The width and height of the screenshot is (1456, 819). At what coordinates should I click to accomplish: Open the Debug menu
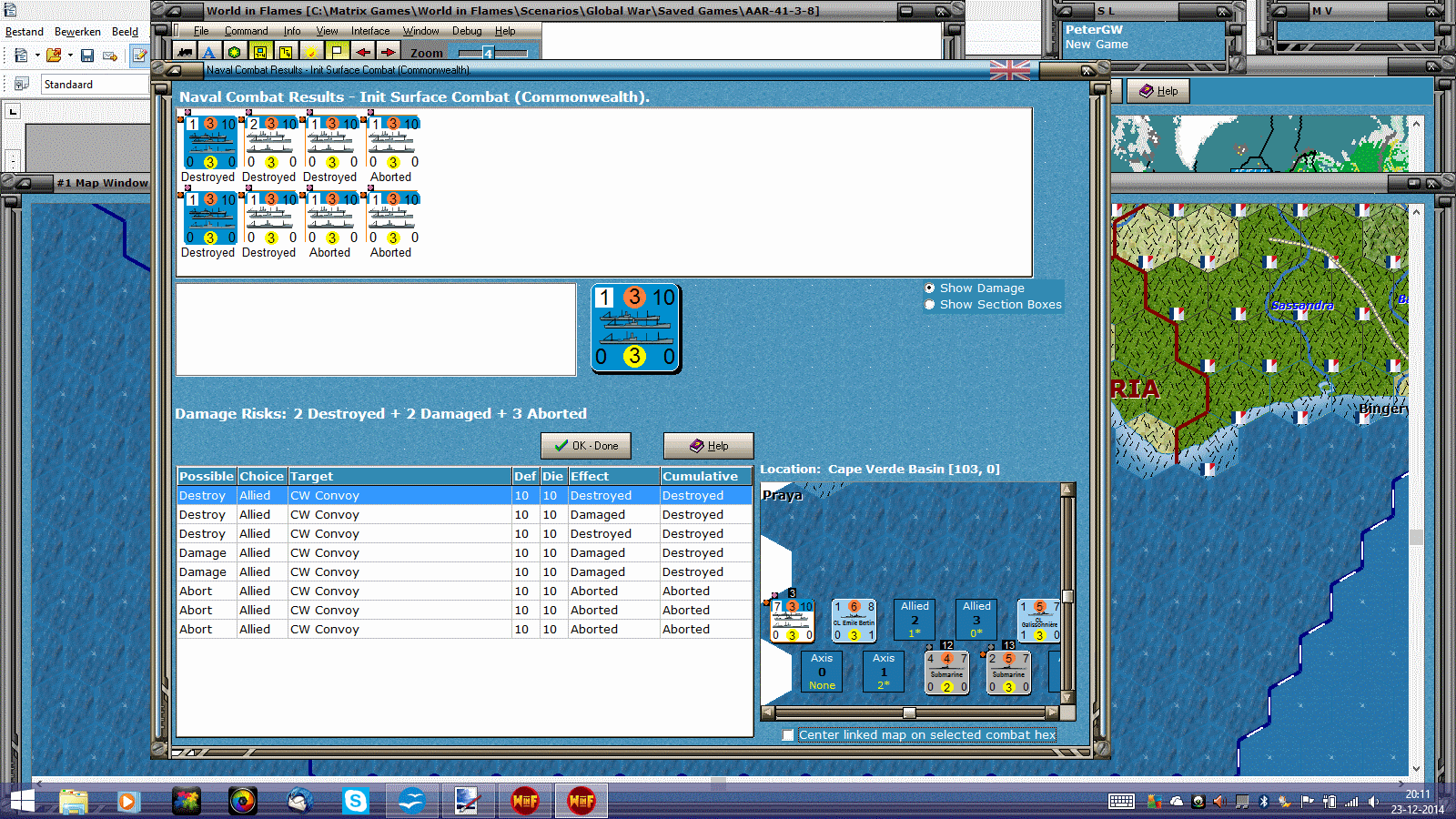pos(467,31)
